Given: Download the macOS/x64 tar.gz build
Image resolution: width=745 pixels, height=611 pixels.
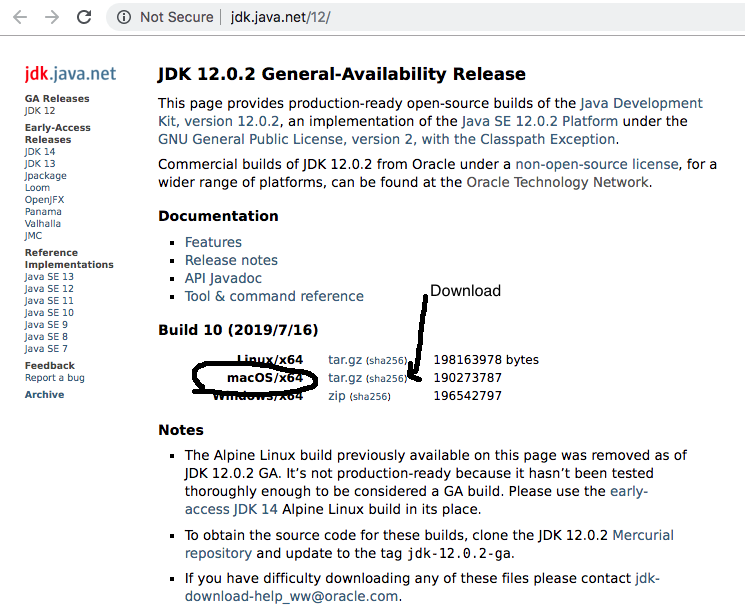Looking at the screenshot, I should (345, 378).
